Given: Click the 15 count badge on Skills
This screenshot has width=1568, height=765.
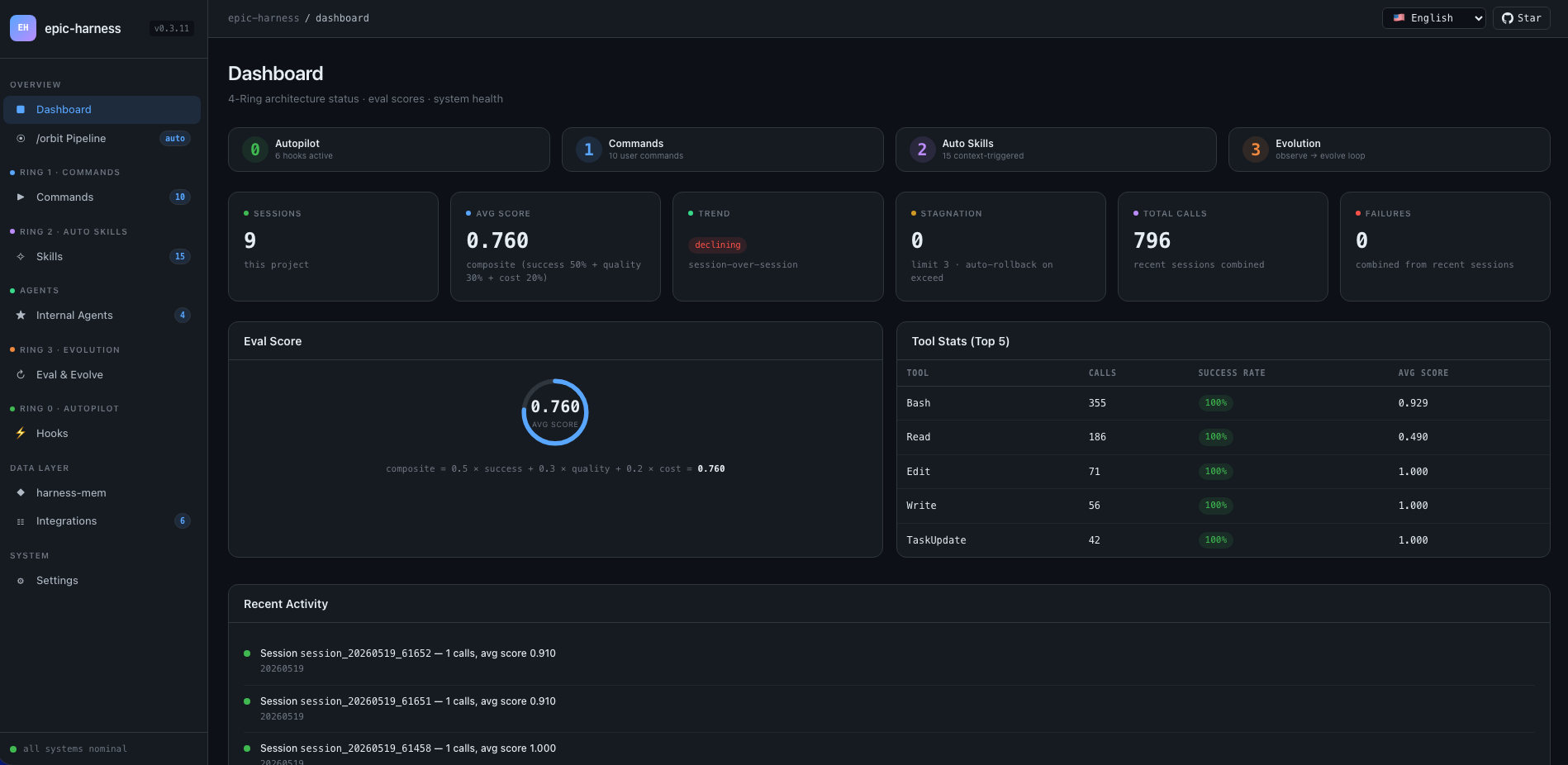Looking at the screenshot, I should tap(180, 257).
